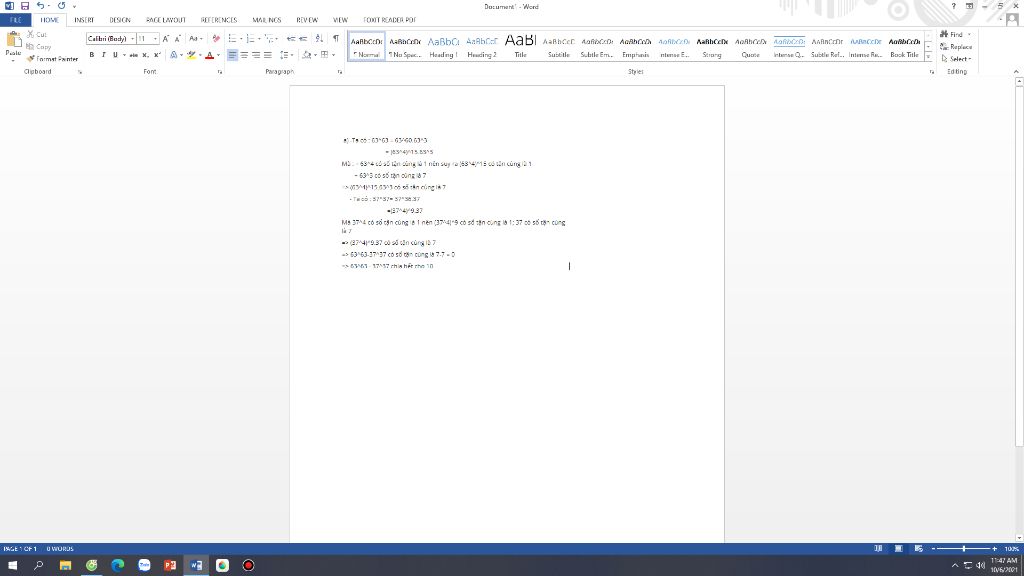Increase paragraph indent
The image size is (1024, 576).
tap(303, 39)
